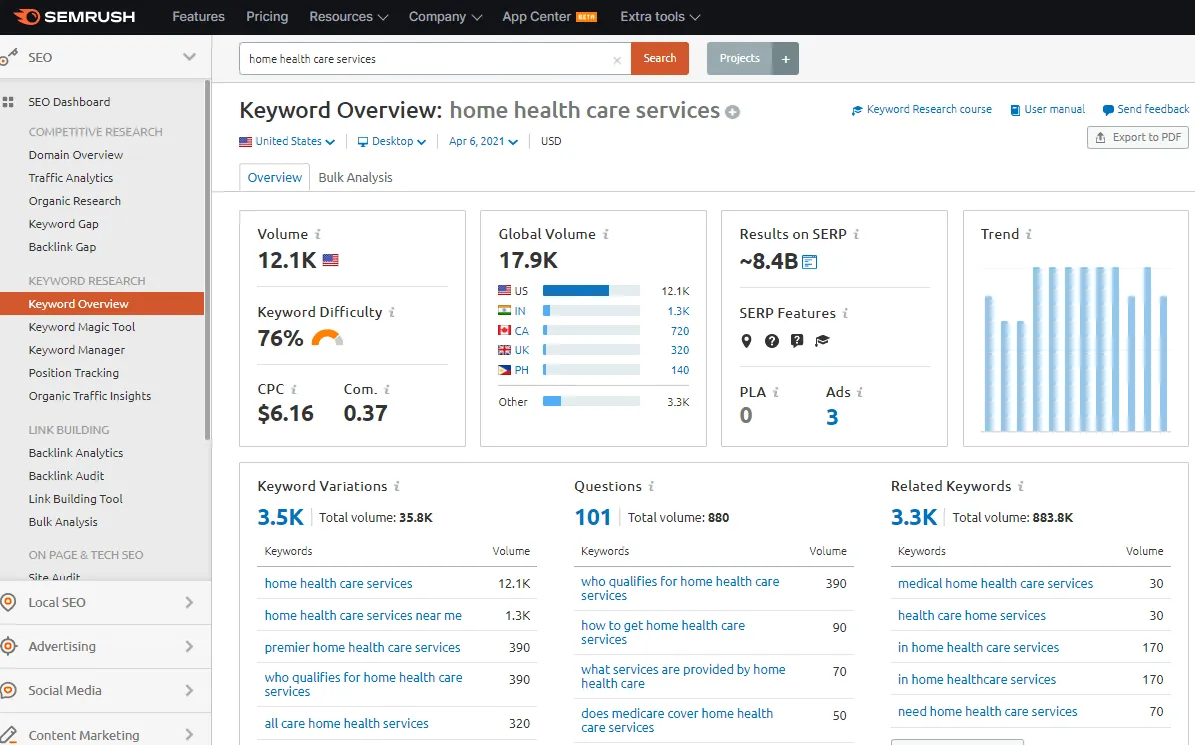Click the Export to PDF button
This screenshot has height=745, width=1195.
(1138, 137)
